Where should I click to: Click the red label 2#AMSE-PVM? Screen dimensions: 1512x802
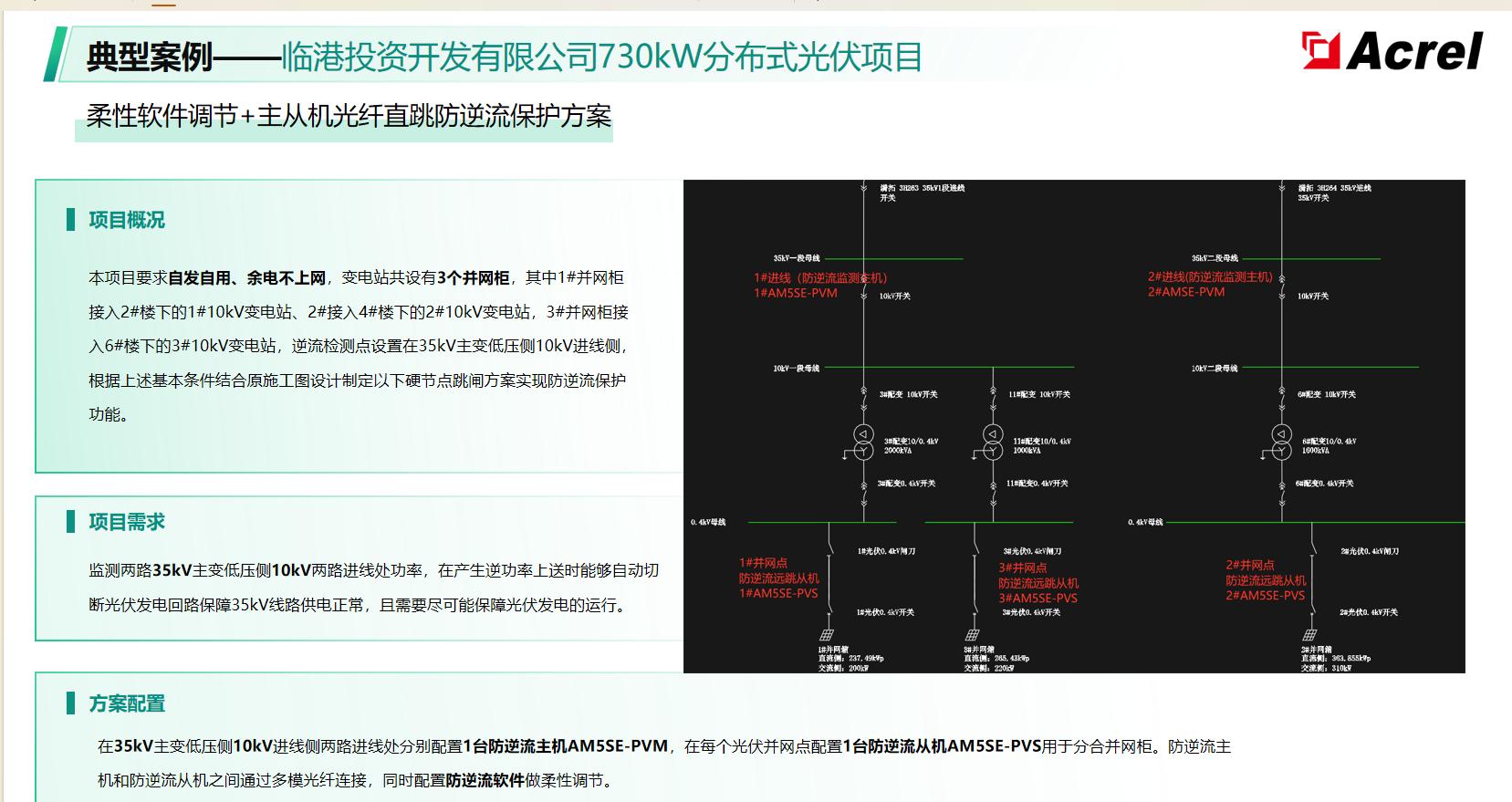[1186, 292]
